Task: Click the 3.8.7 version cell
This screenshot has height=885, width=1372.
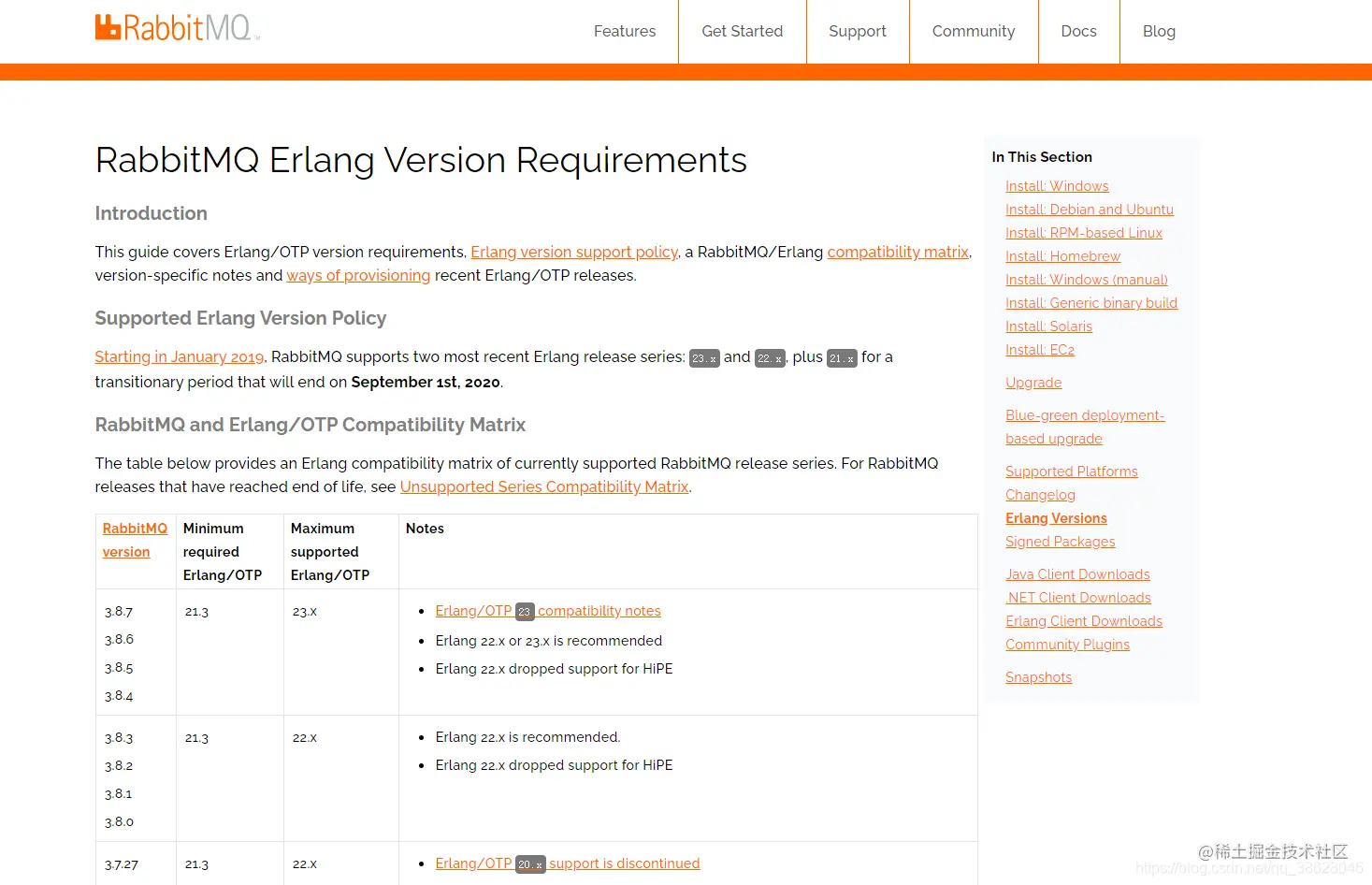Action: click(119, 612)
